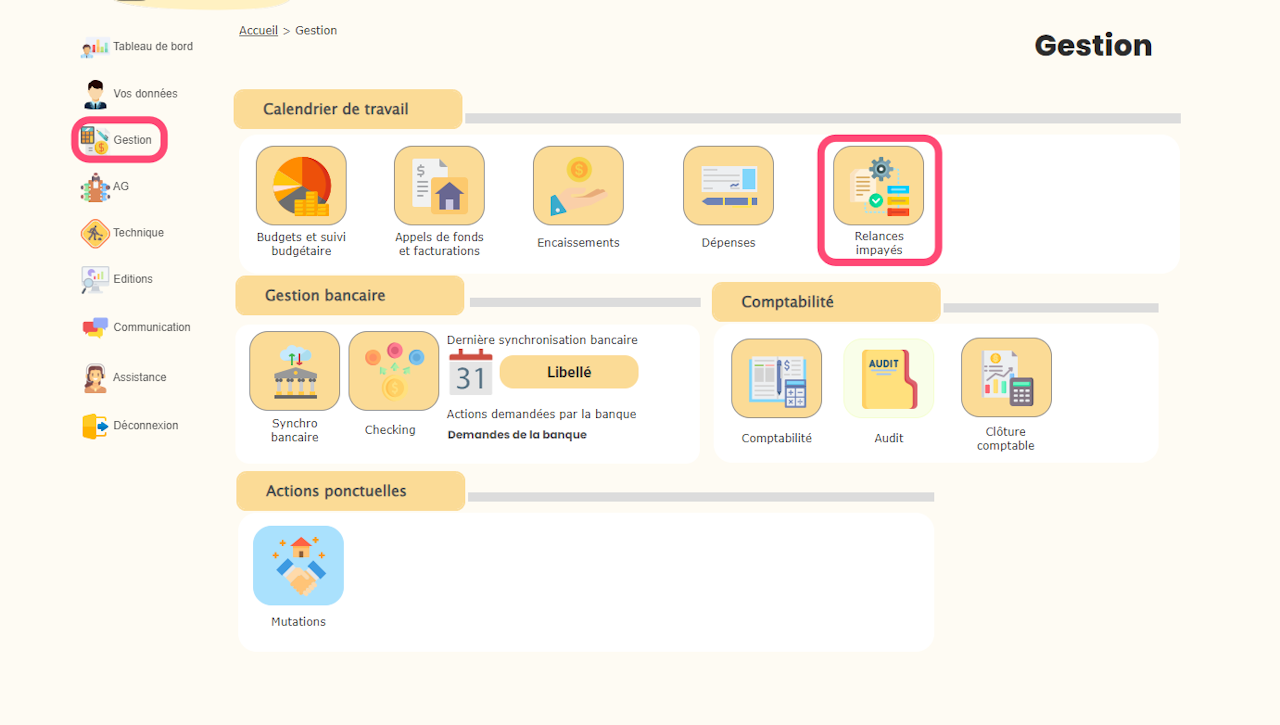Open Clôture comptable icon
1280x725 pixels.
(x=1006, y=378)
